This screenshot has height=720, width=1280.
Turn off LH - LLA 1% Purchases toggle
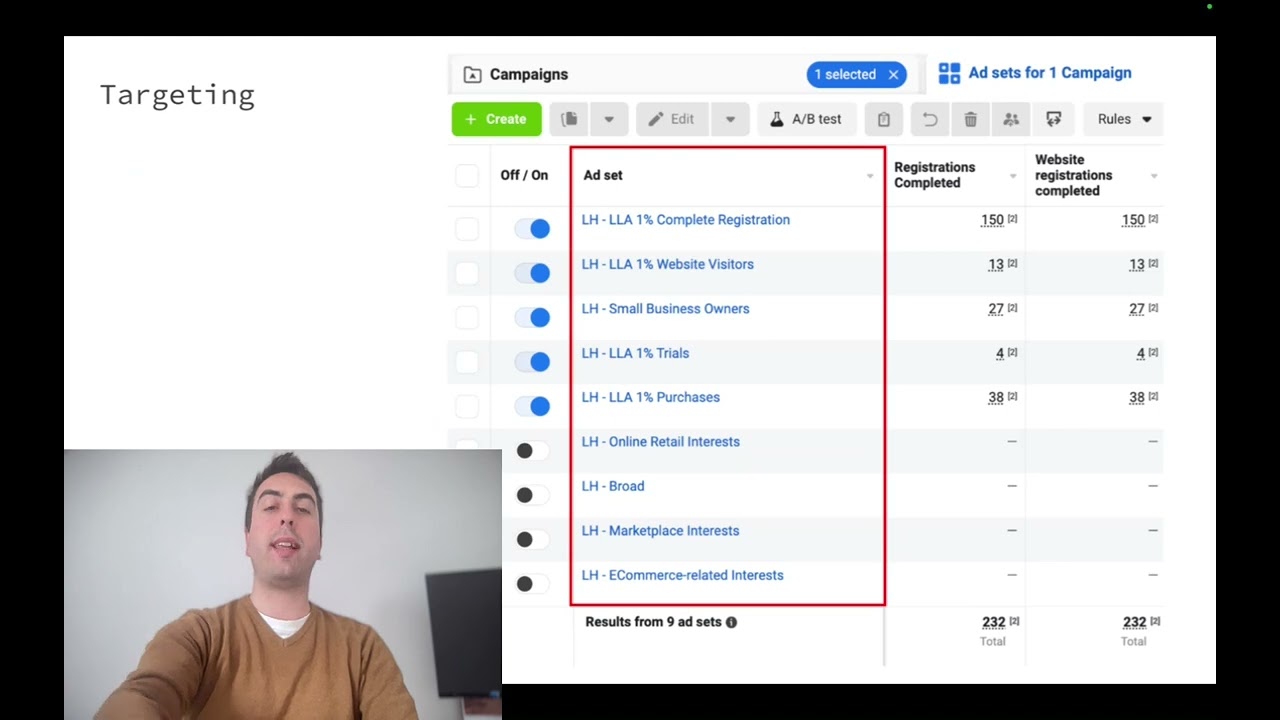(x=532, y=406)
